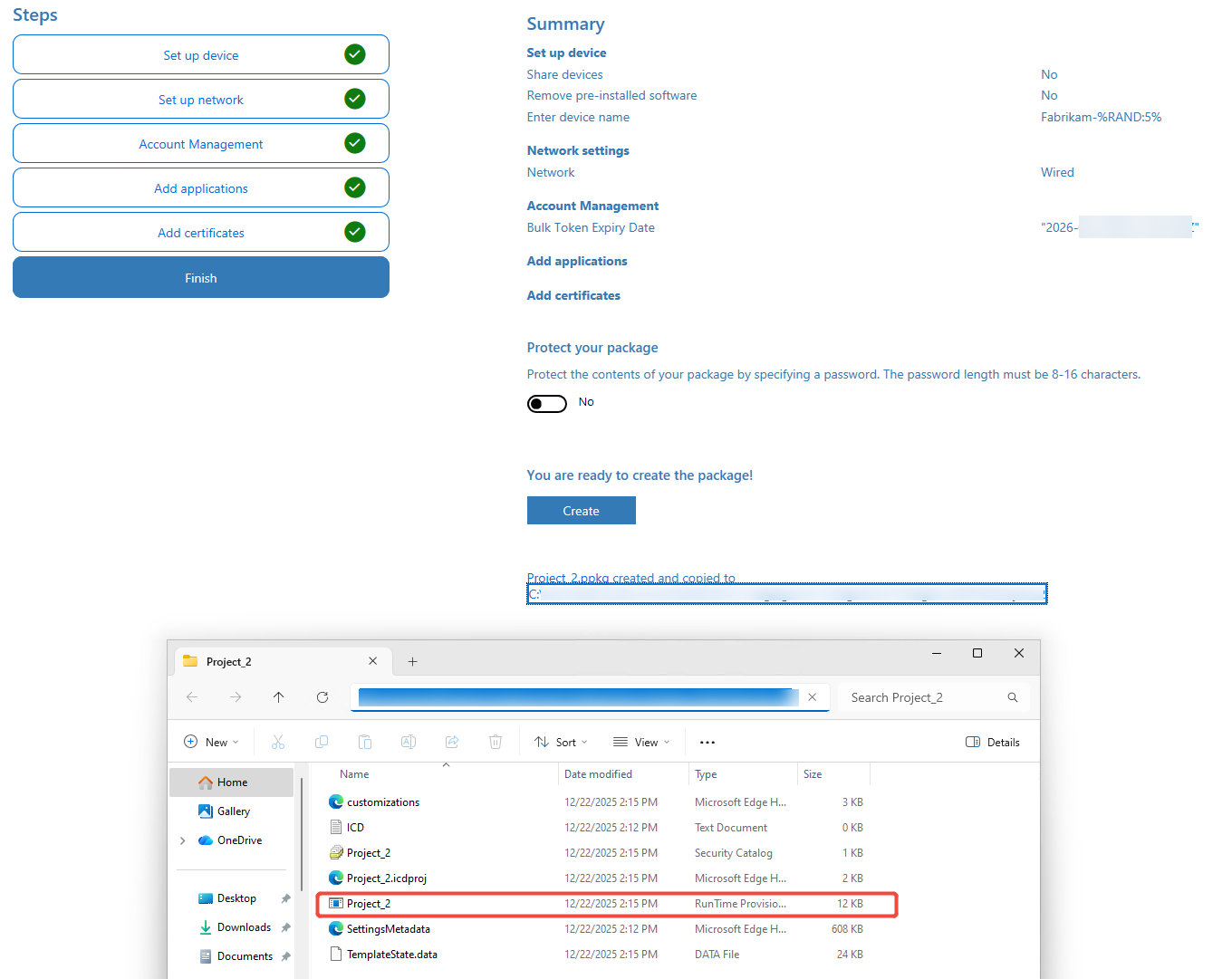Click green checkmark on Account Management
This screenshot has height=979, width=1232.
355,143
